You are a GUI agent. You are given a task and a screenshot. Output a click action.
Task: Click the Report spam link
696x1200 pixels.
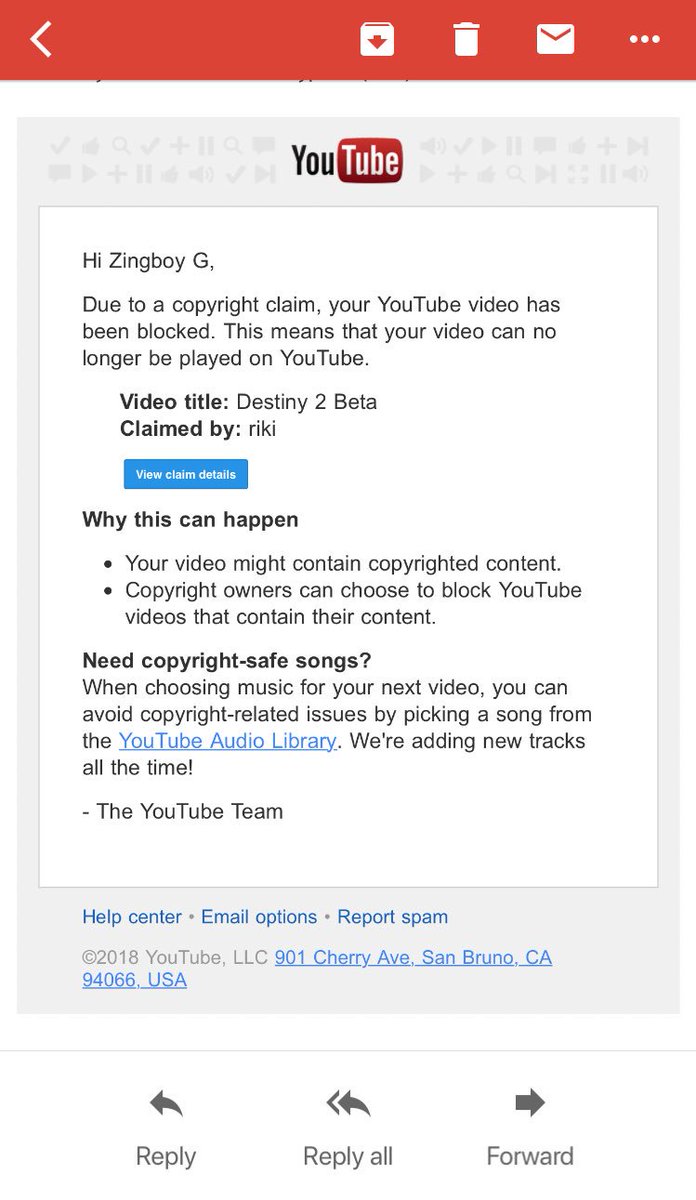392,917
